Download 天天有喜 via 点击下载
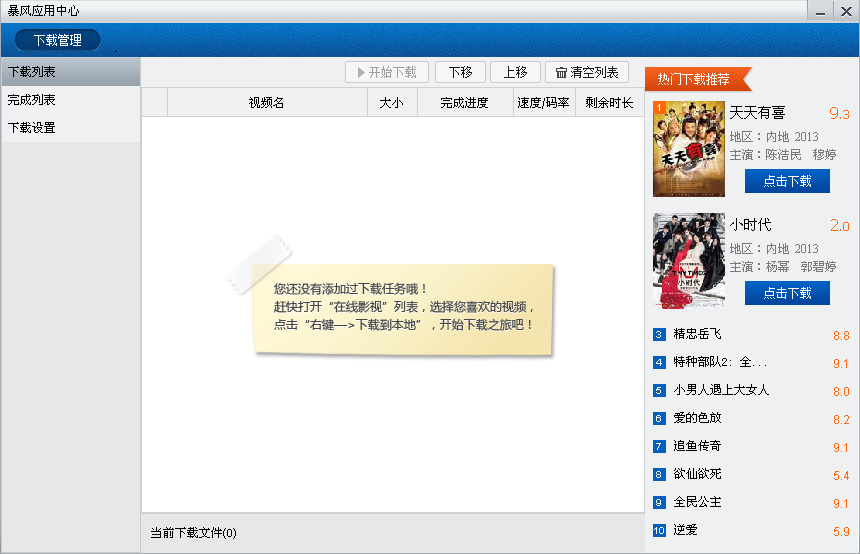This screenshot has width=860, height=554. click(787, 181)
